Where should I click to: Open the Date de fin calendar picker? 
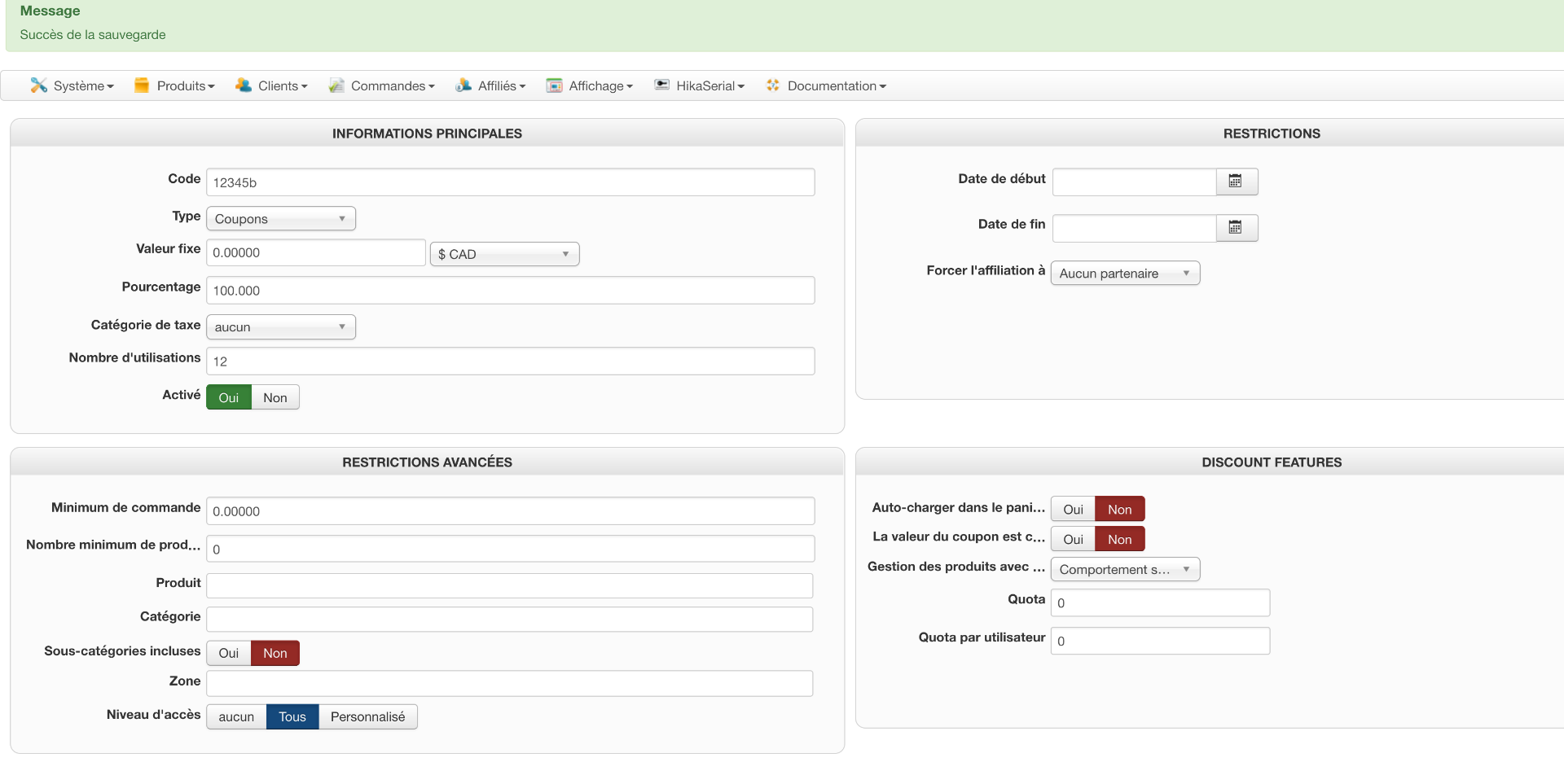(x=1236, y=228)
